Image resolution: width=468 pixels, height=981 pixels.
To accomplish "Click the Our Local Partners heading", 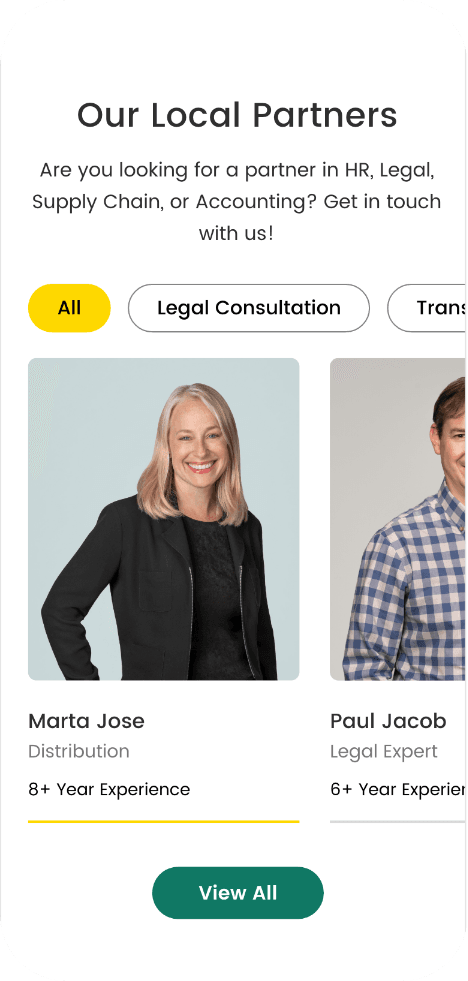I will point(237,115).
